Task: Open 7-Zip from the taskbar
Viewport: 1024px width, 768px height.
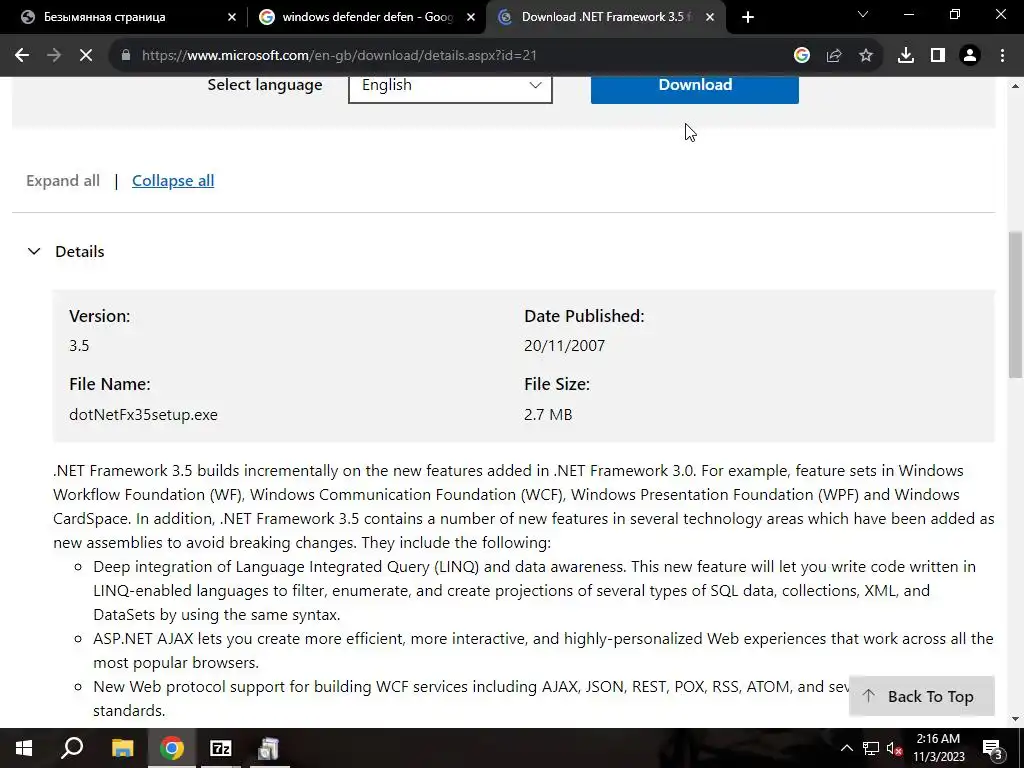Action: [x=221, y=748]
